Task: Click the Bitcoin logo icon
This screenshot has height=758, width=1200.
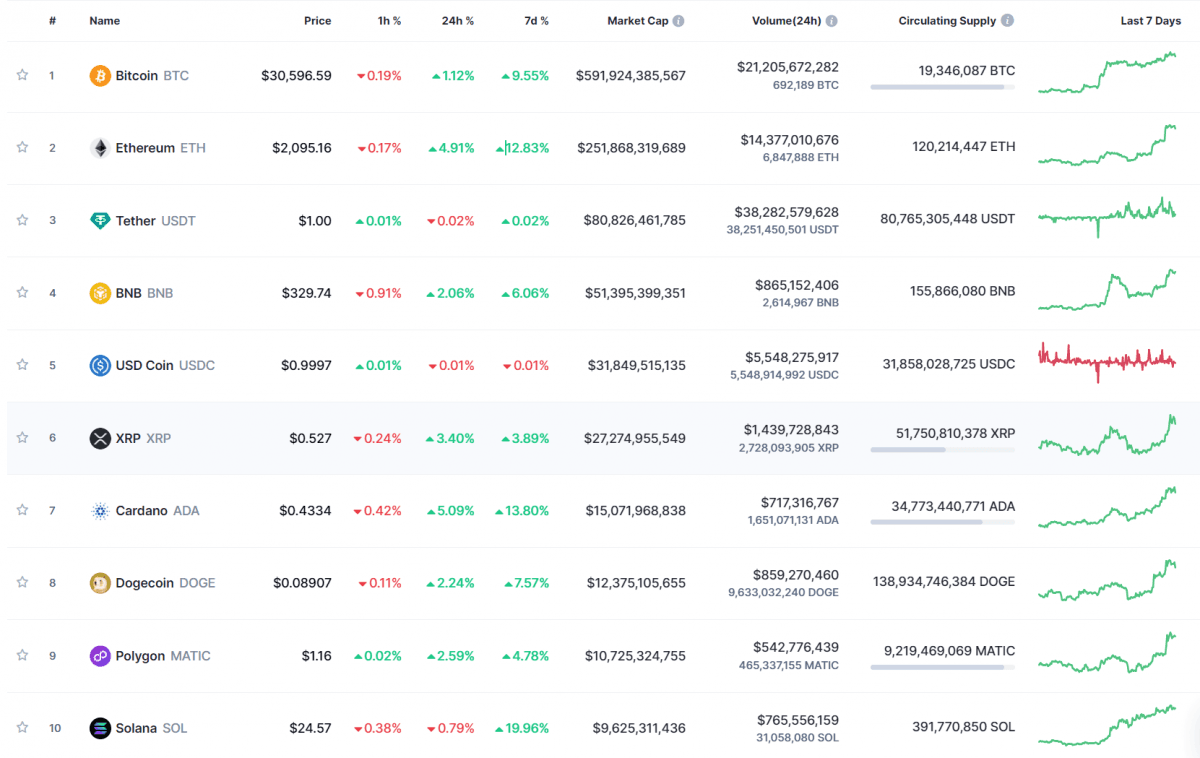Action: [x=100, y=76]
